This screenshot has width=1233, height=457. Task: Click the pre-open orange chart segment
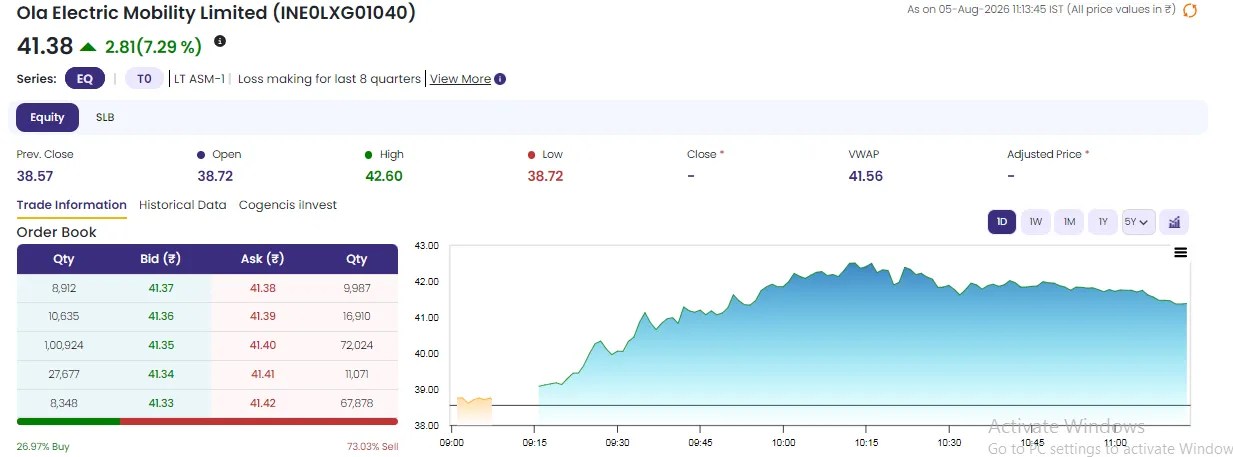coord(474,411)
